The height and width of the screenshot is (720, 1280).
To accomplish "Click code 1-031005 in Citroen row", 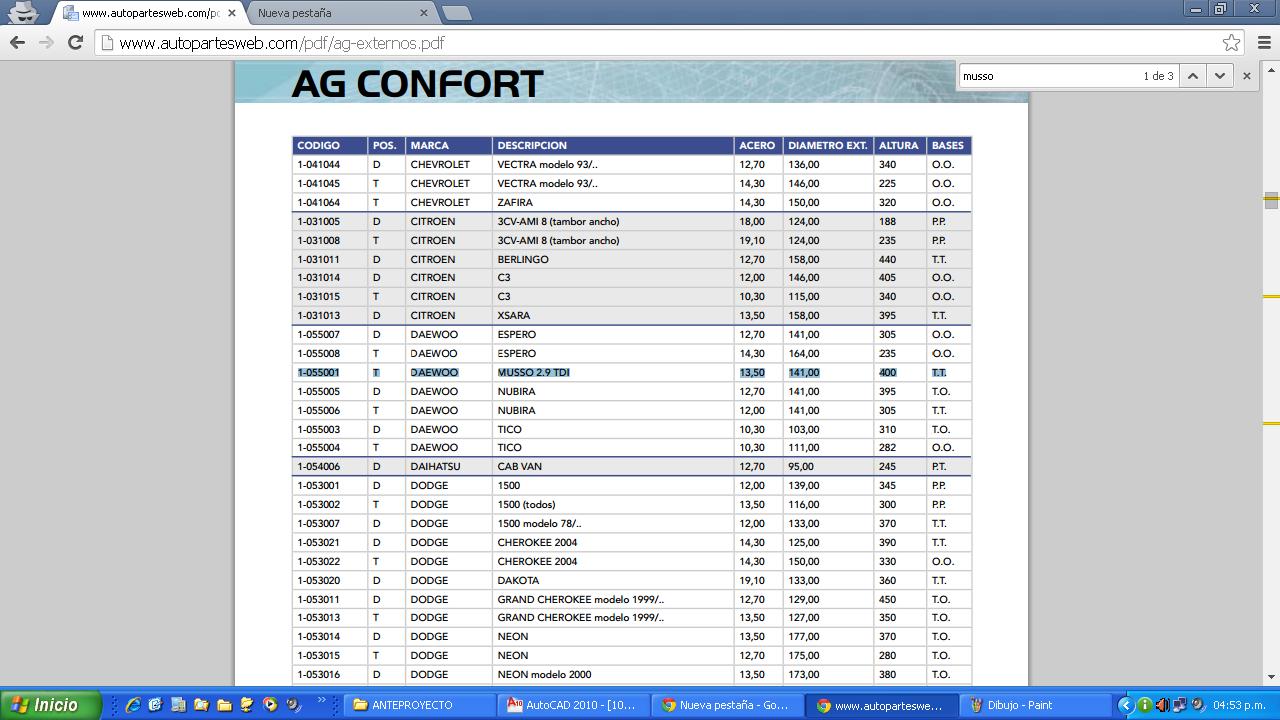I will click(318, 221).
